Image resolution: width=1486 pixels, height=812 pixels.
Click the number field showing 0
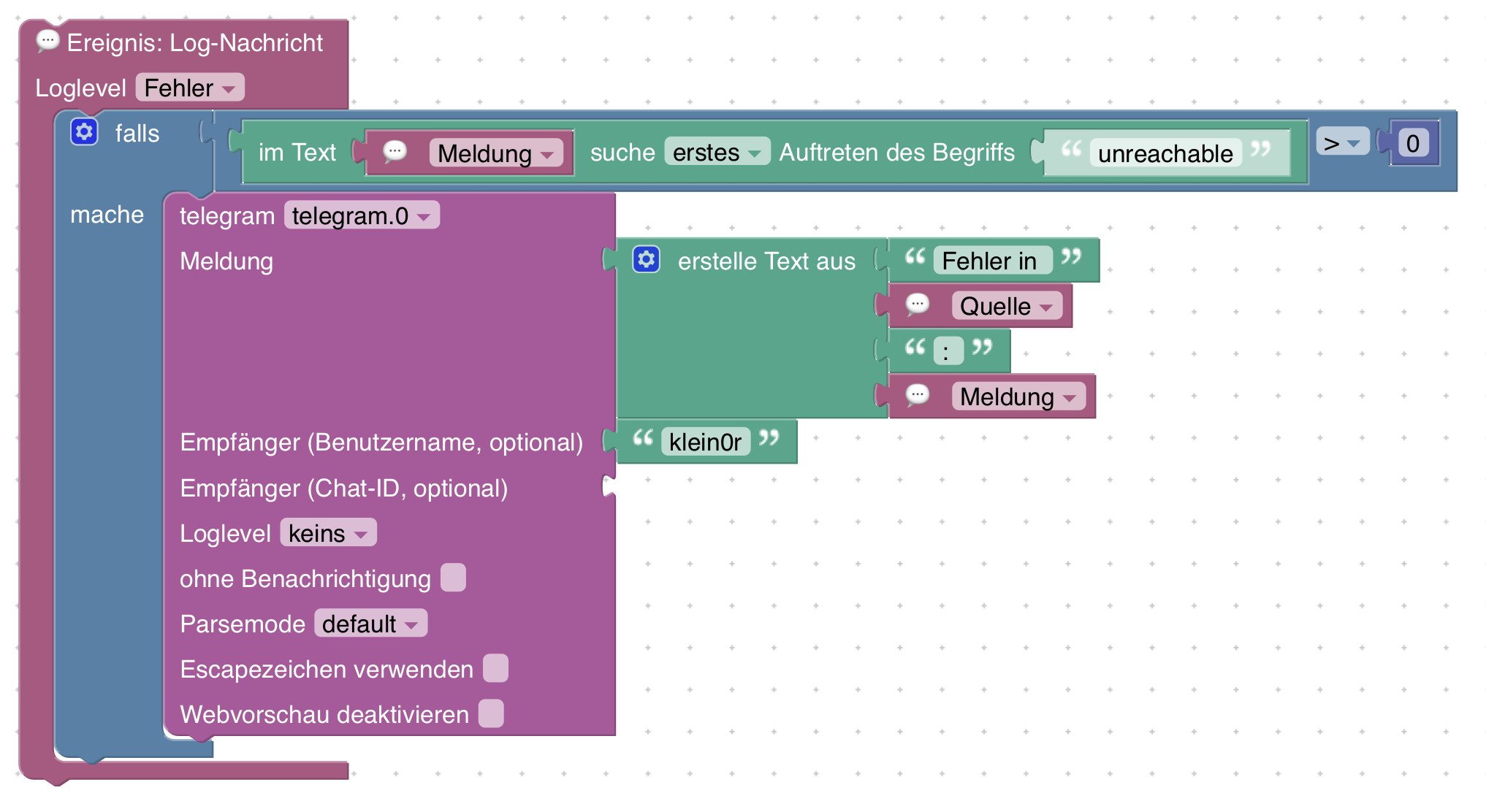coord(1413,143)
